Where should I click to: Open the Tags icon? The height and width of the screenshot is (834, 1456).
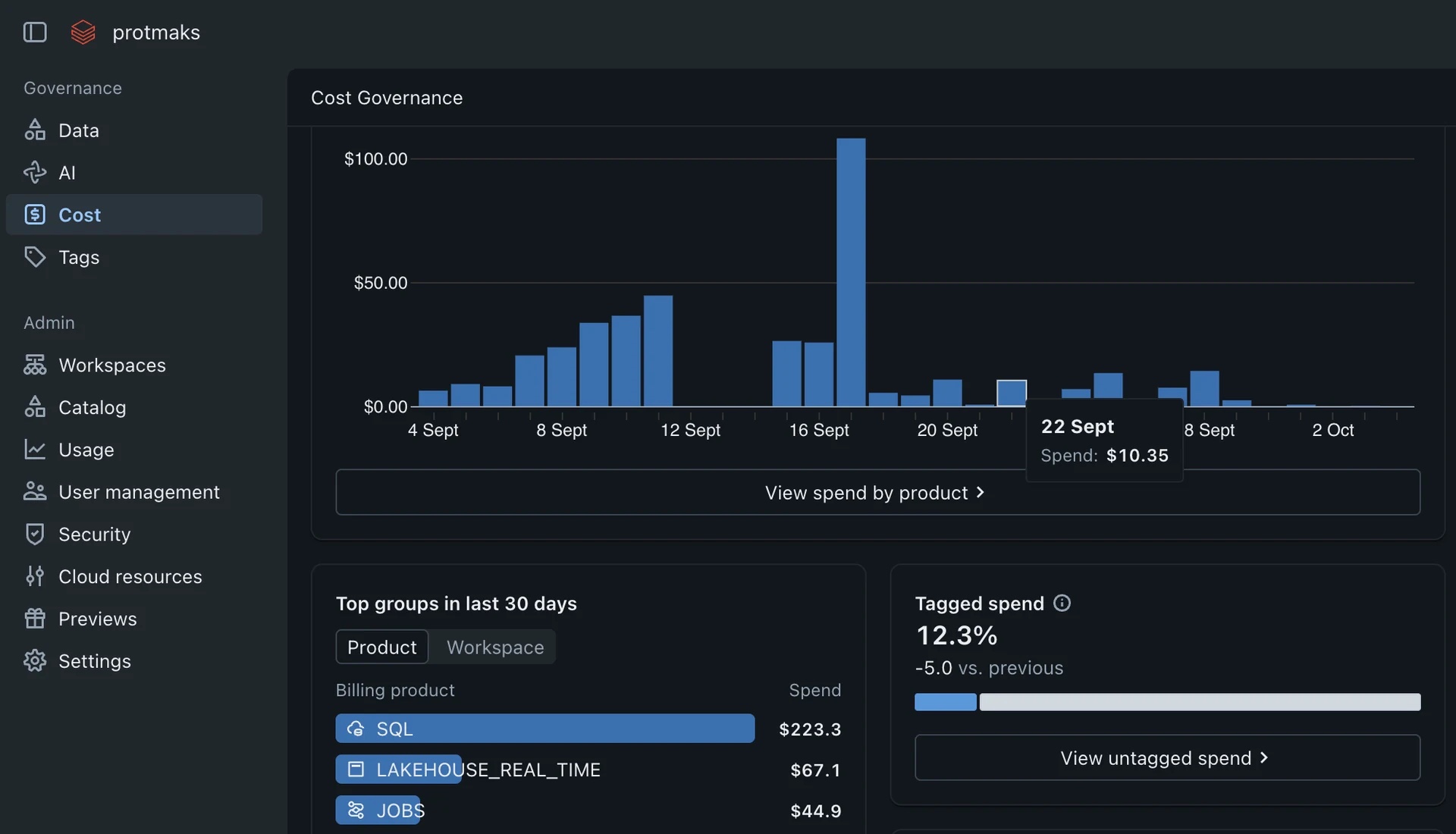coord(35,257)
